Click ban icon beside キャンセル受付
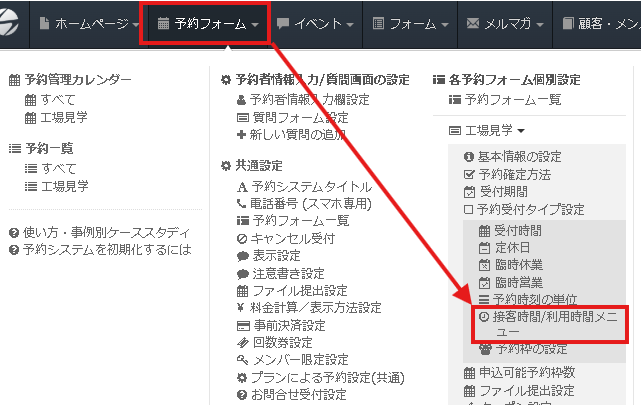Viewport: 641px width, 405px height. pyautogui.click(x=242, y=239)
